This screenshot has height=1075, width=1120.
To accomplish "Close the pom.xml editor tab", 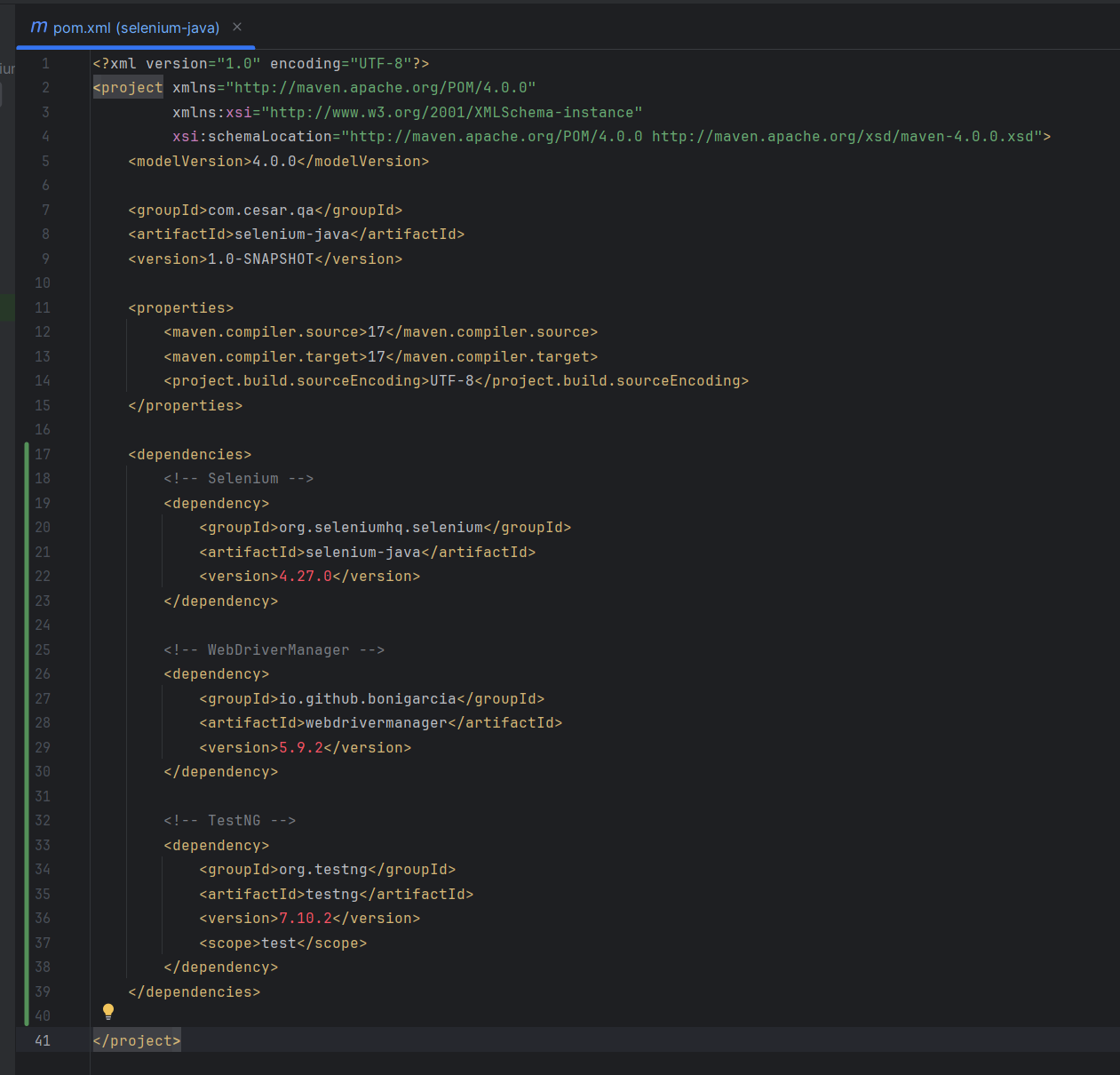I will coord(236,28).
